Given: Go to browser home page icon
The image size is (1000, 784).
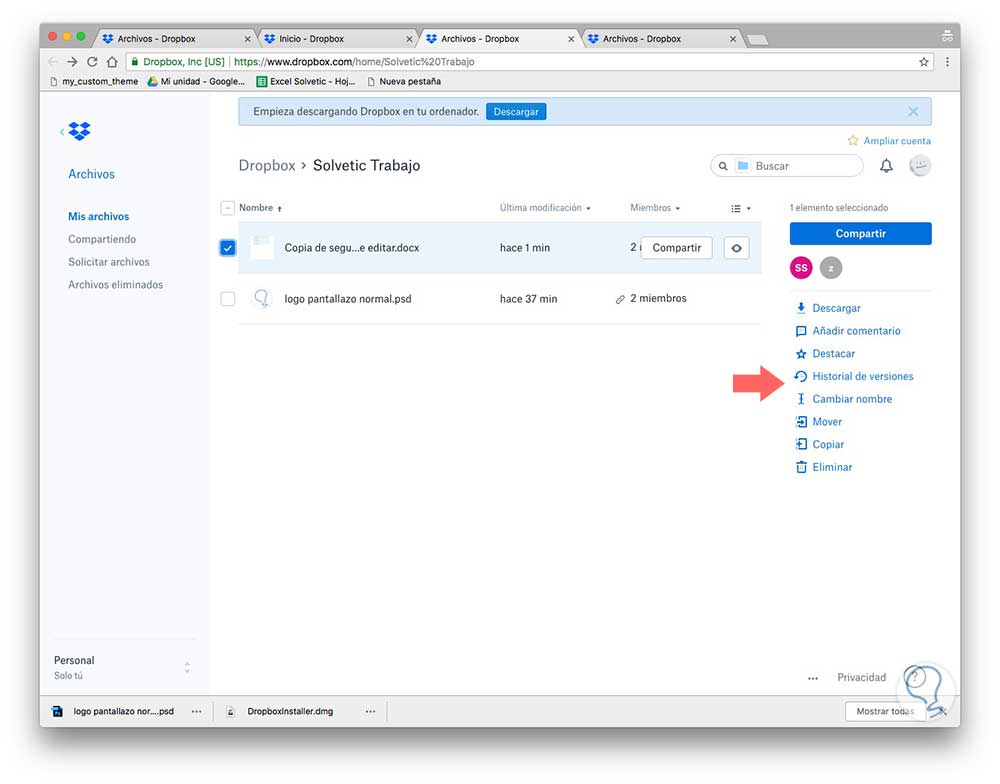Looking at the screenshot, I should pos(112,62).
